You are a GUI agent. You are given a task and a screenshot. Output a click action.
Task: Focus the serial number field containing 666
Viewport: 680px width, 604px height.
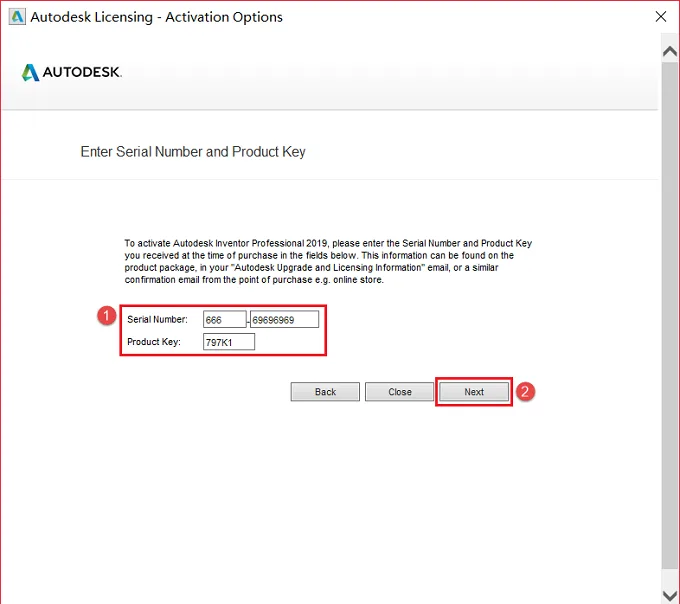[225, 320]
